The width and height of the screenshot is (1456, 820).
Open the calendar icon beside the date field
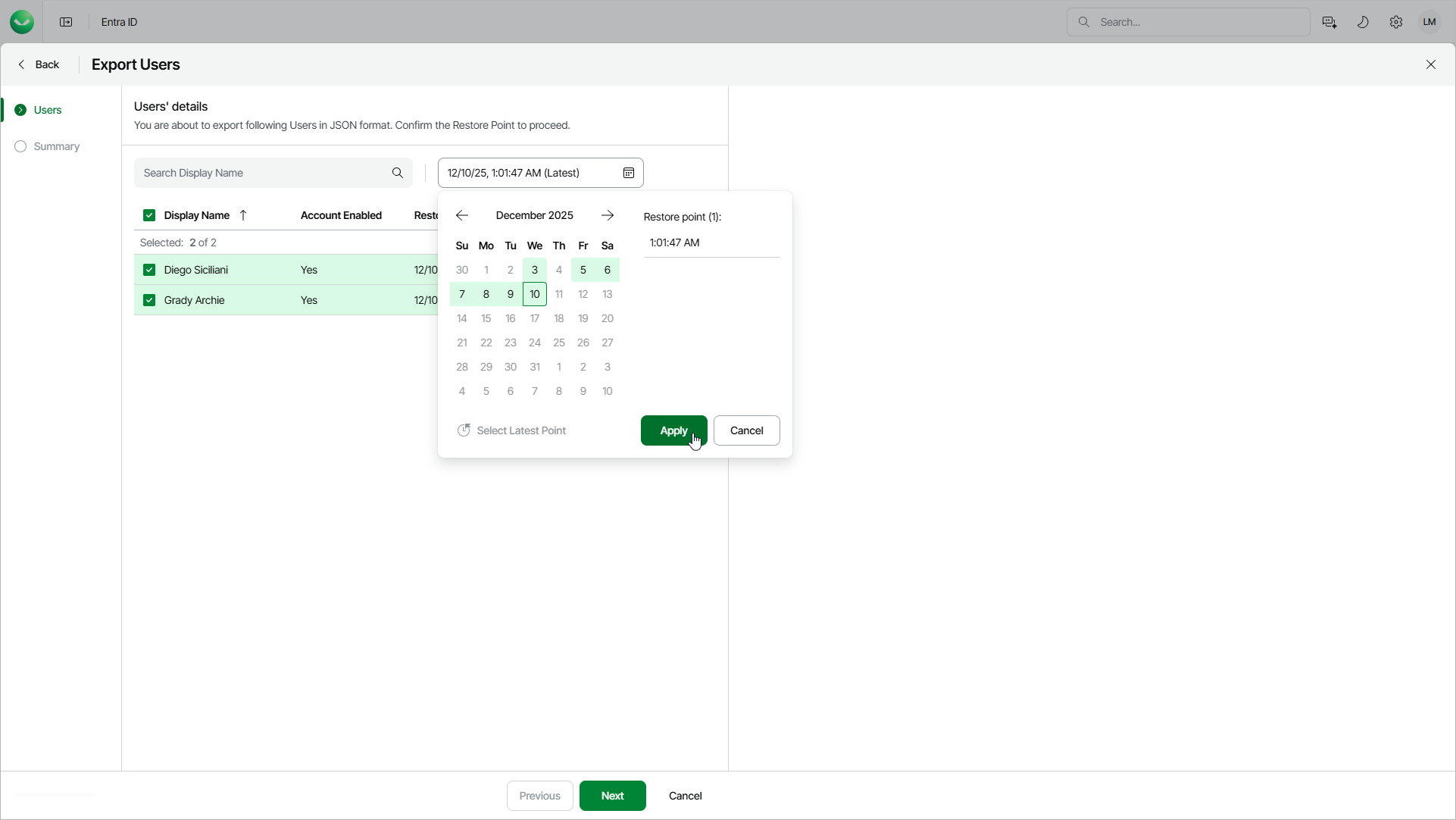point(629,173)
